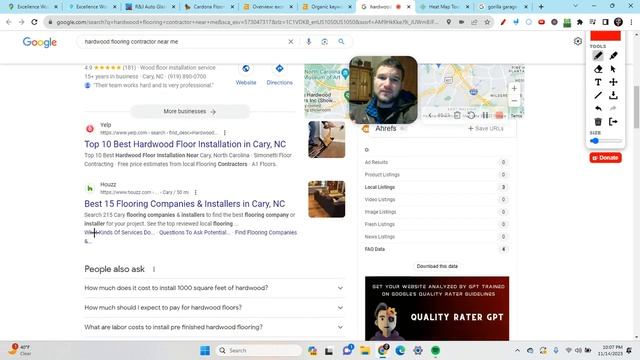This screenshot has width=640, height=360.
Task: Select the eraser tool
Action: (x=598, y=69)
